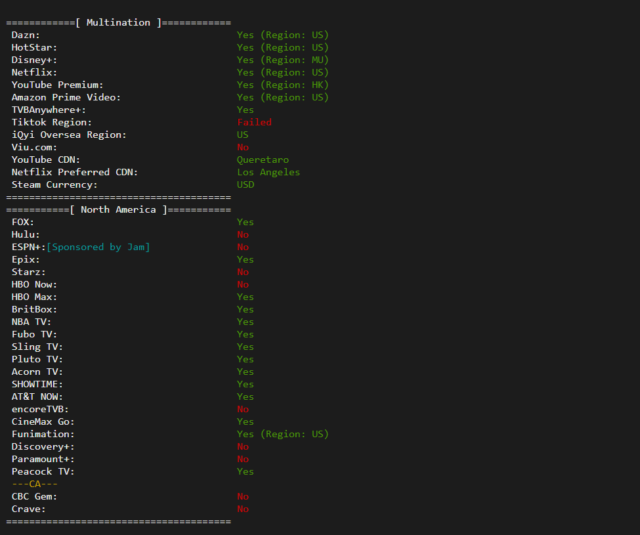Click the HBO Max label
This screenshot has height=535, width=640.
click(35, 297)
